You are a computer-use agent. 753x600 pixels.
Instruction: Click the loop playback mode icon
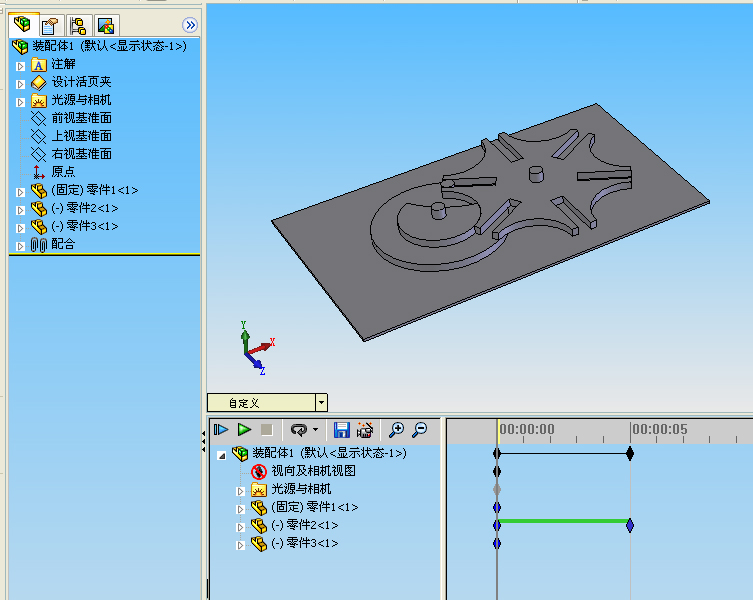[x=299, y=429]
